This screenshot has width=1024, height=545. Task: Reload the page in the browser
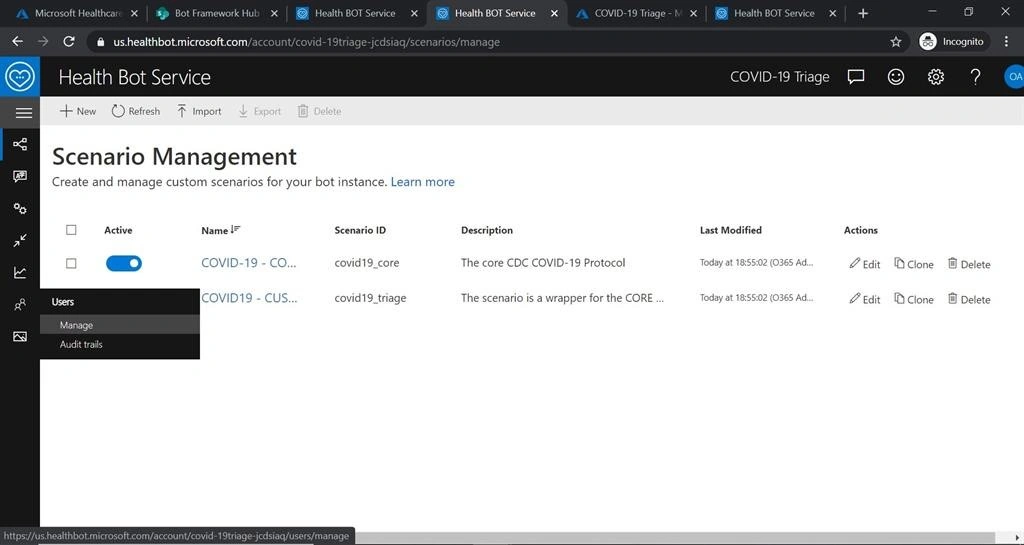coord(69,42)
